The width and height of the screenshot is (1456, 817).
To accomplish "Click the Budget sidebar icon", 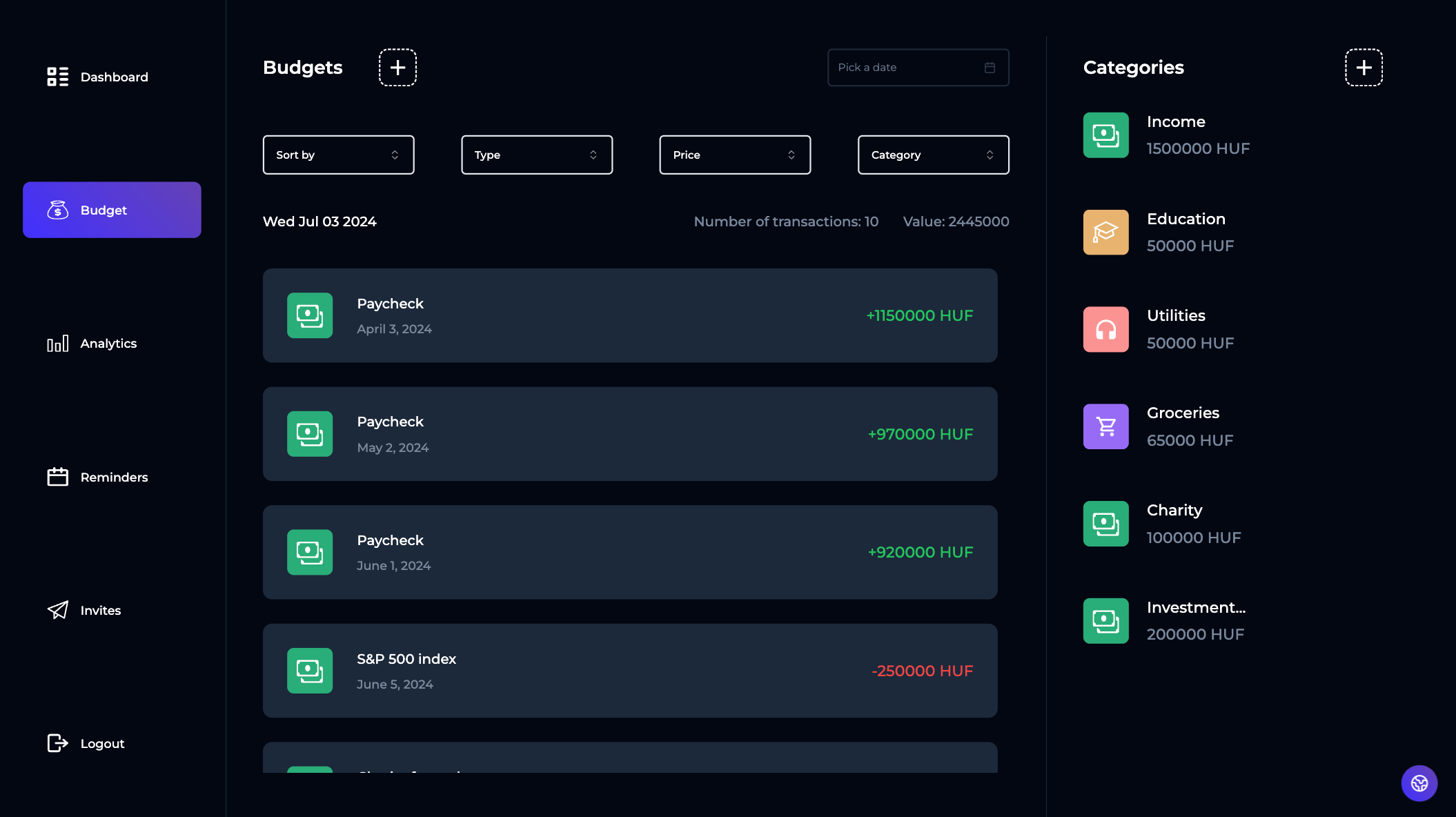I will pos(57,209).
